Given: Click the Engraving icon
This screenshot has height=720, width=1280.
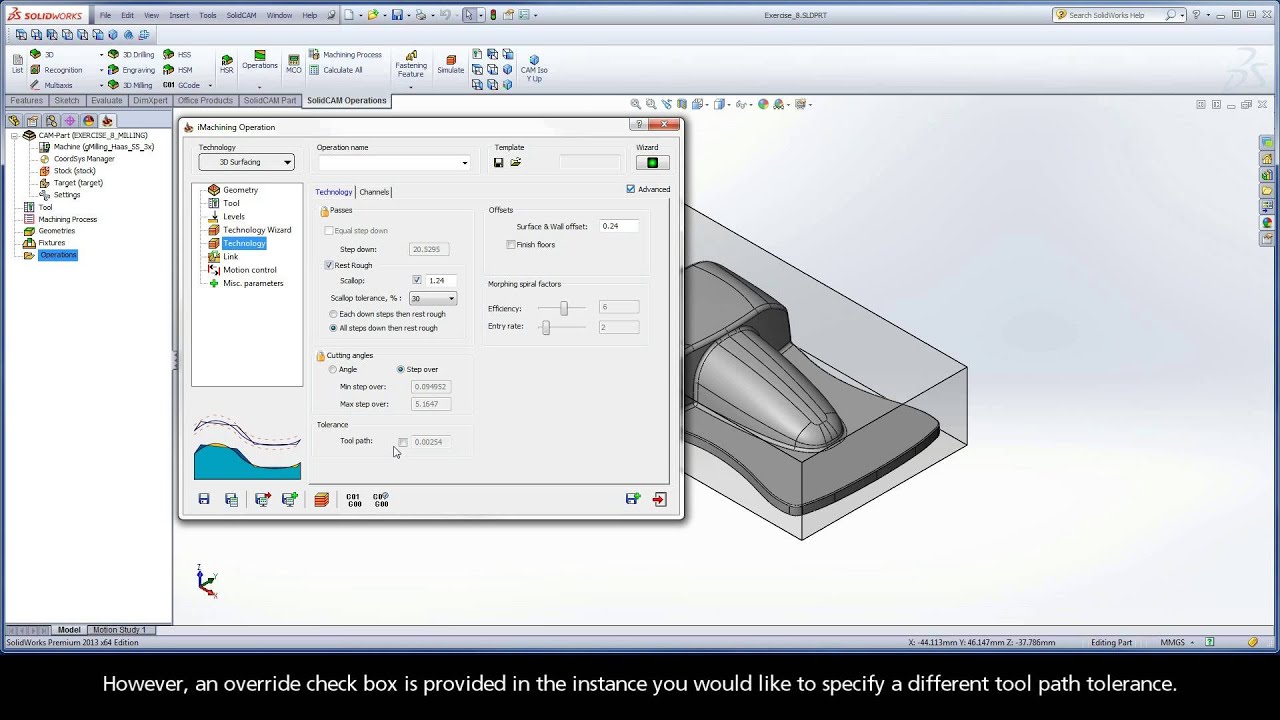Looking at the screenshot, I should coord(114,70).
